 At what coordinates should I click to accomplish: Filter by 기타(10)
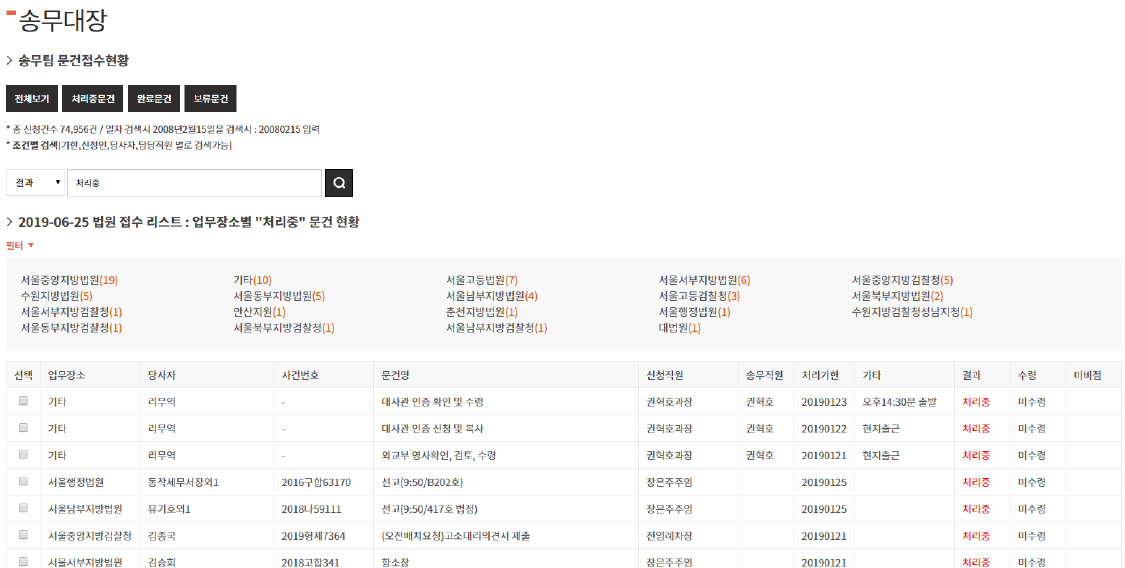253,280
